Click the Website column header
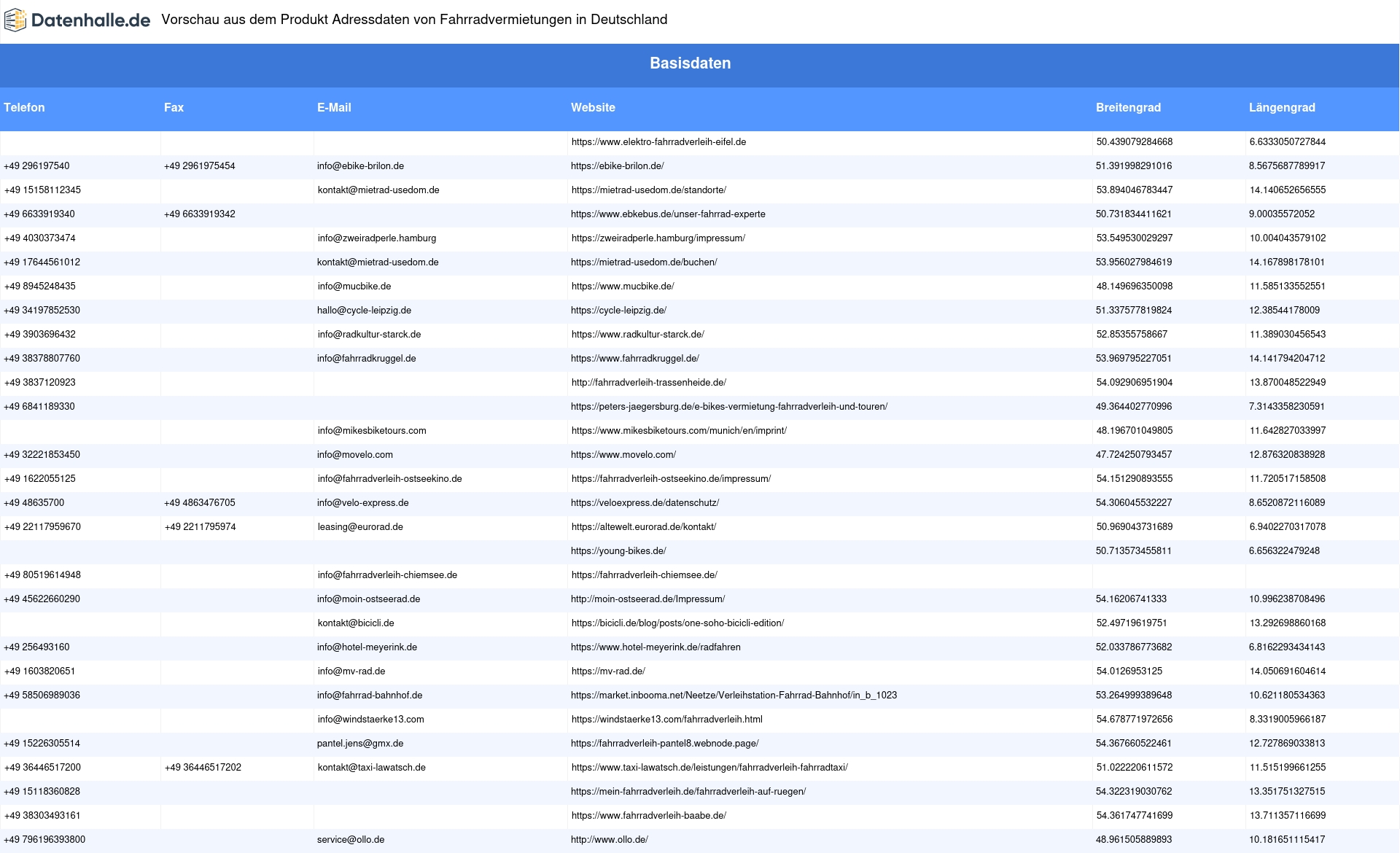The image size is (1400, 853). pyautogui.click(x=593, y=108)
